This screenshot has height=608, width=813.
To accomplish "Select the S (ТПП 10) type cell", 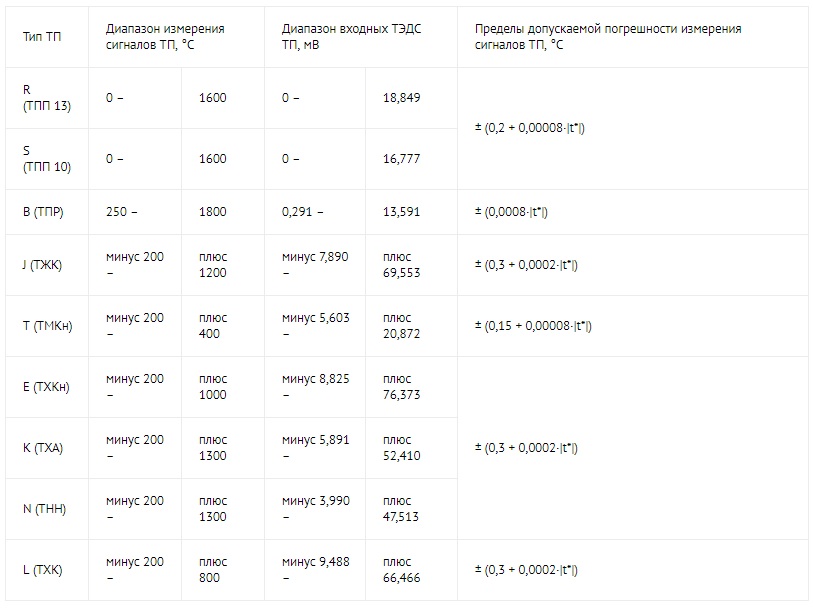I will click(x=46, y=159).
